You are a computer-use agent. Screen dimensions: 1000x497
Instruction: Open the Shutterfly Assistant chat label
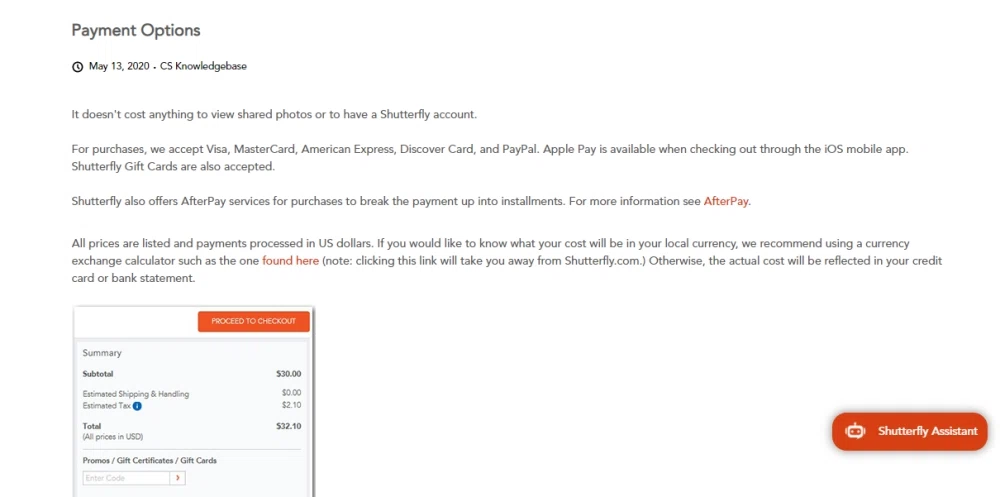927,431
